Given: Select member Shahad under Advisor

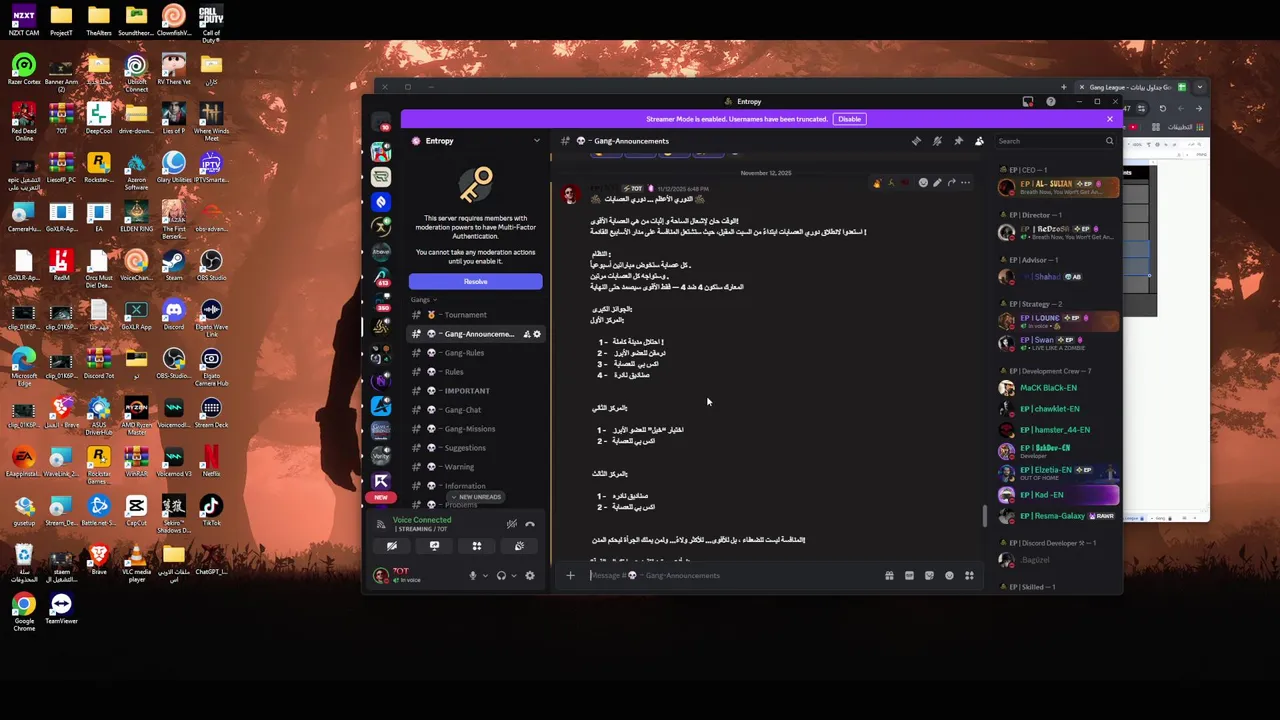Looking at the screenshot, I should pos(1058,277).
